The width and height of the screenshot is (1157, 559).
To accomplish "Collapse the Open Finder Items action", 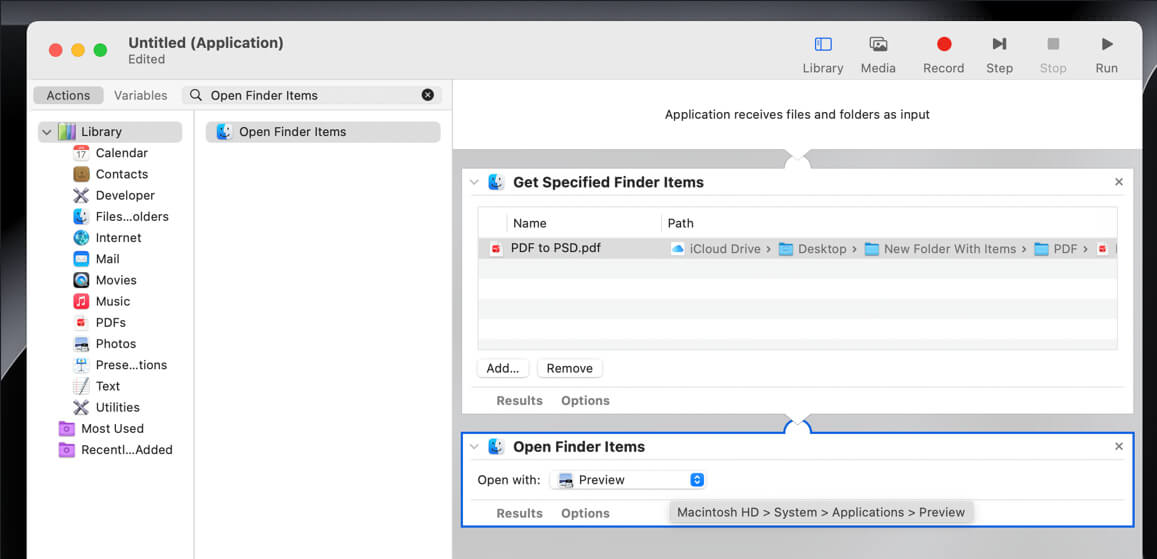I will point(474,447).
